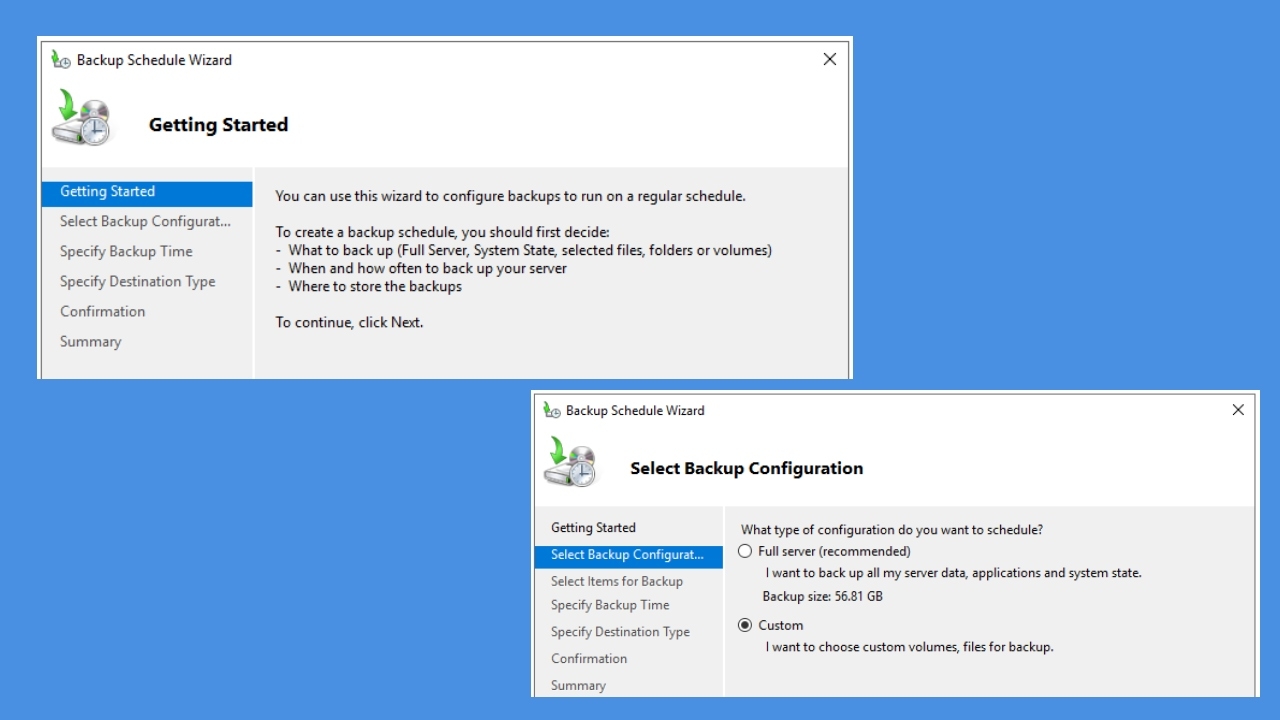Viewport: 1280px width, 720px height.
Task: Click the 'Select Backup Configuration' page heading
Action: click(x=746, y=468)
